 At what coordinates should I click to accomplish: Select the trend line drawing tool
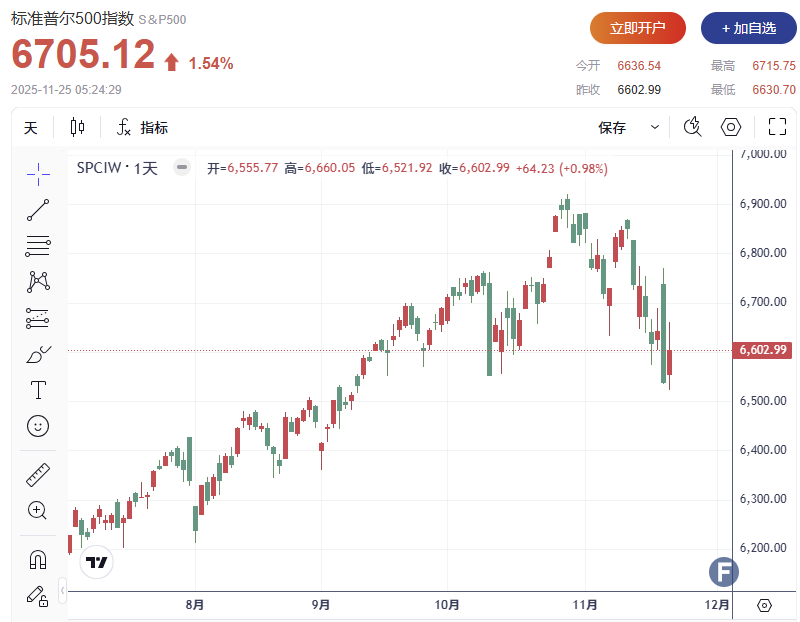tap(38, 209)
